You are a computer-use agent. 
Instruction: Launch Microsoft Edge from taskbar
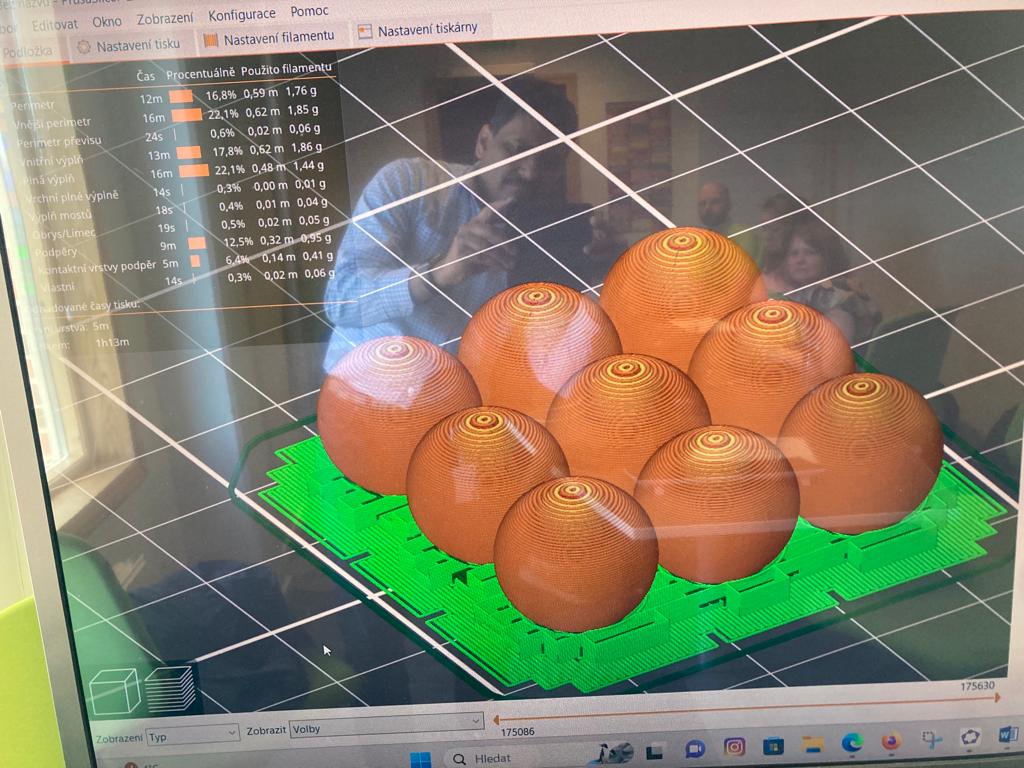[x=852, y=742]
